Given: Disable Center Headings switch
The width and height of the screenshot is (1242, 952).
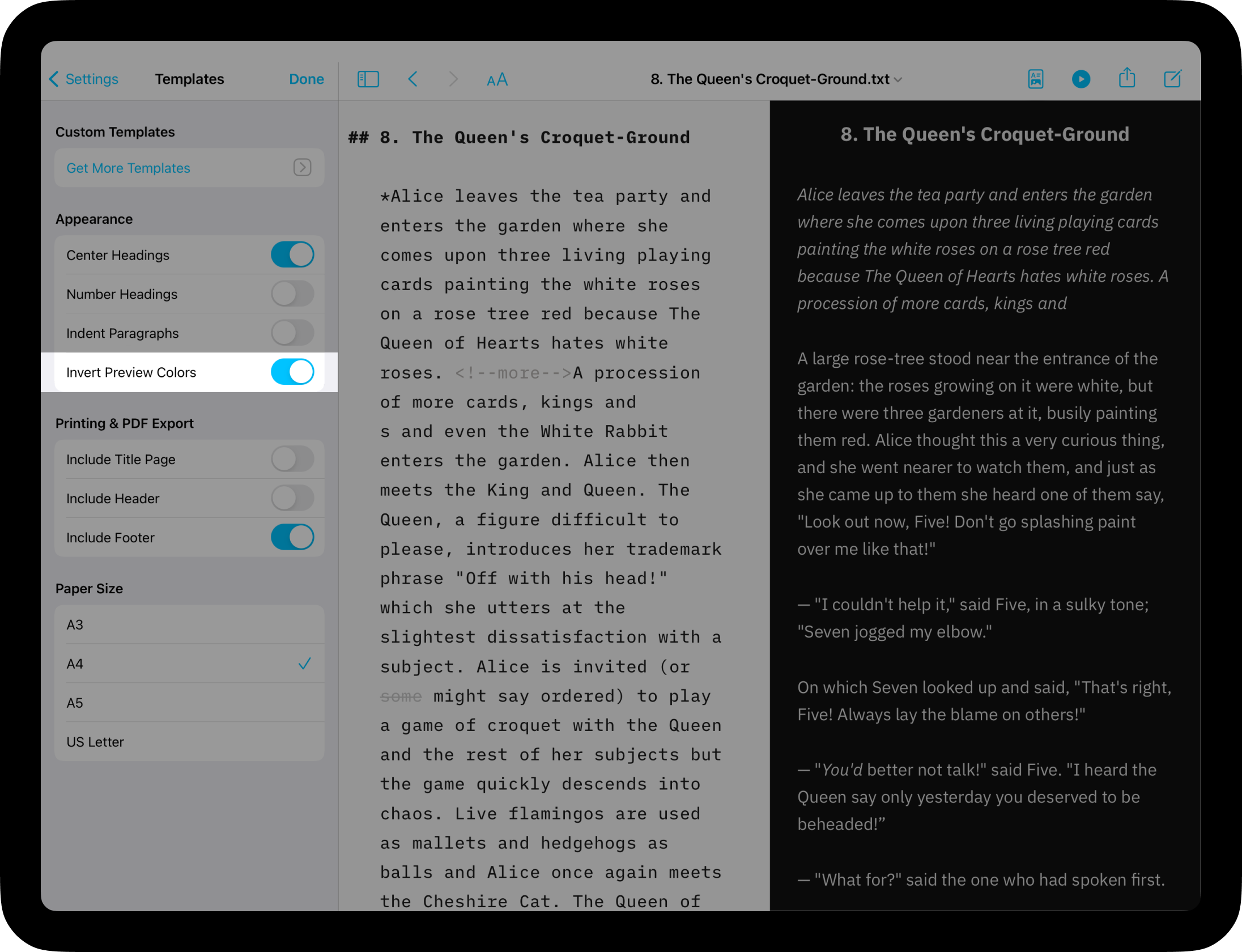Looking at the screenshot, I should [292, 255].
